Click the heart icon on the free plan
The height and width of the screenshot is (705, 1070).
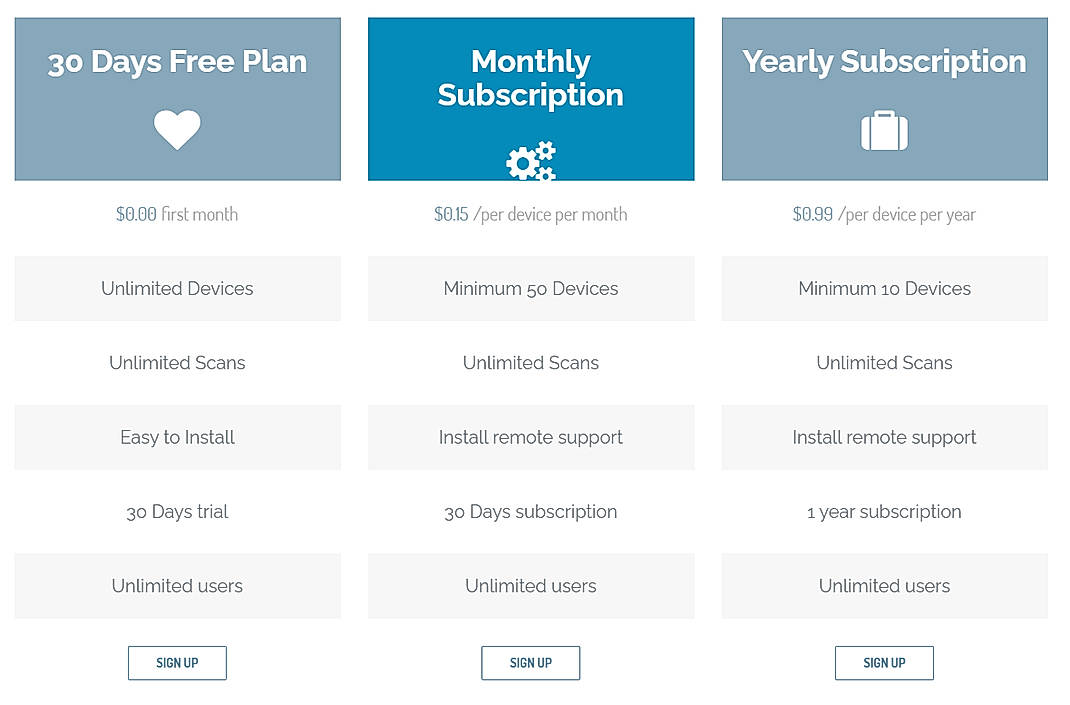(x=177, y=129)
